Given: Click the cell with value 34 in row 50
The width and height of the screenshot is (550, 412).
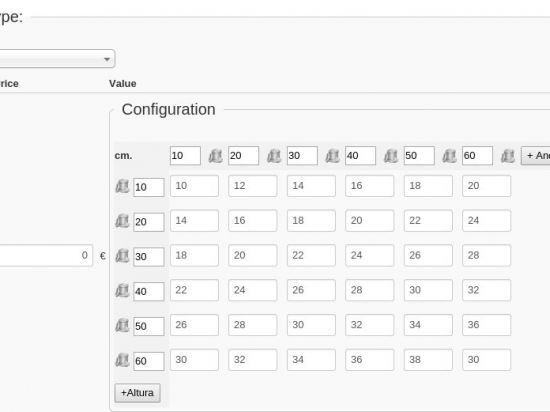Looking at the screenshot, I should pyautogui.click(x=428, y=325).
